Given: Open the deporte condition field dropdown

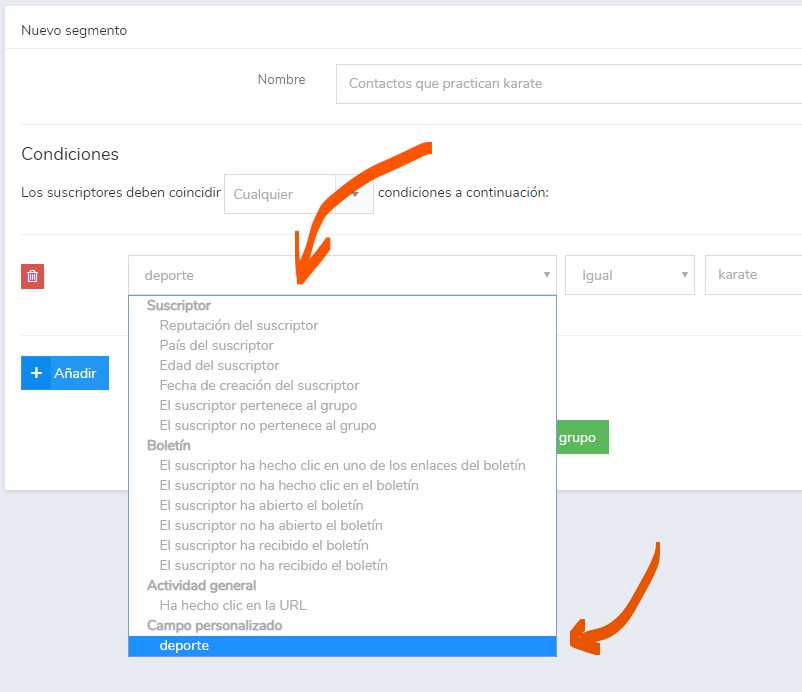Looking at the screenshot, I should pyautogui.click(x=342, y=275).
